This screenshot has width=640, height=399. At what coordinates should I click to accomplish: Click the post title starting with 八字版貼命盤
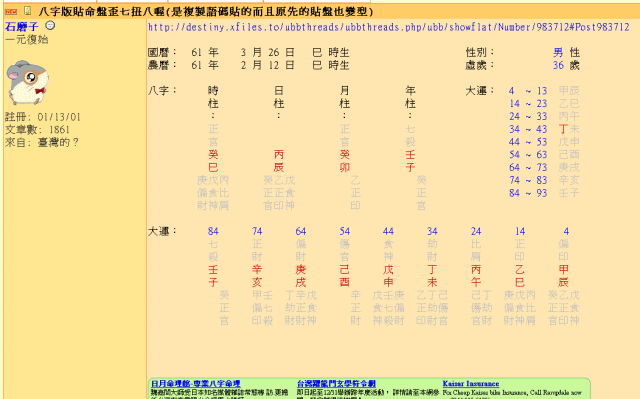[206, 11]
